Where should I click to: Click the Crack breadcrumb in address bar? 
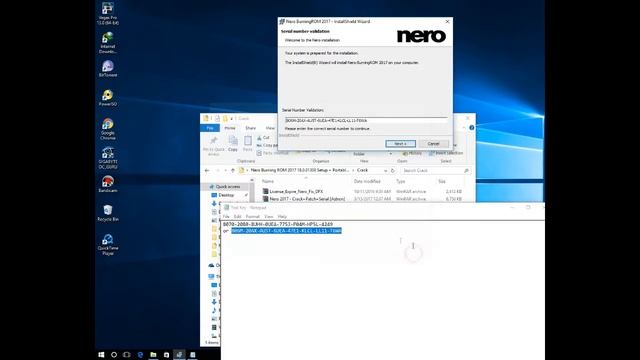pos(362,170)
